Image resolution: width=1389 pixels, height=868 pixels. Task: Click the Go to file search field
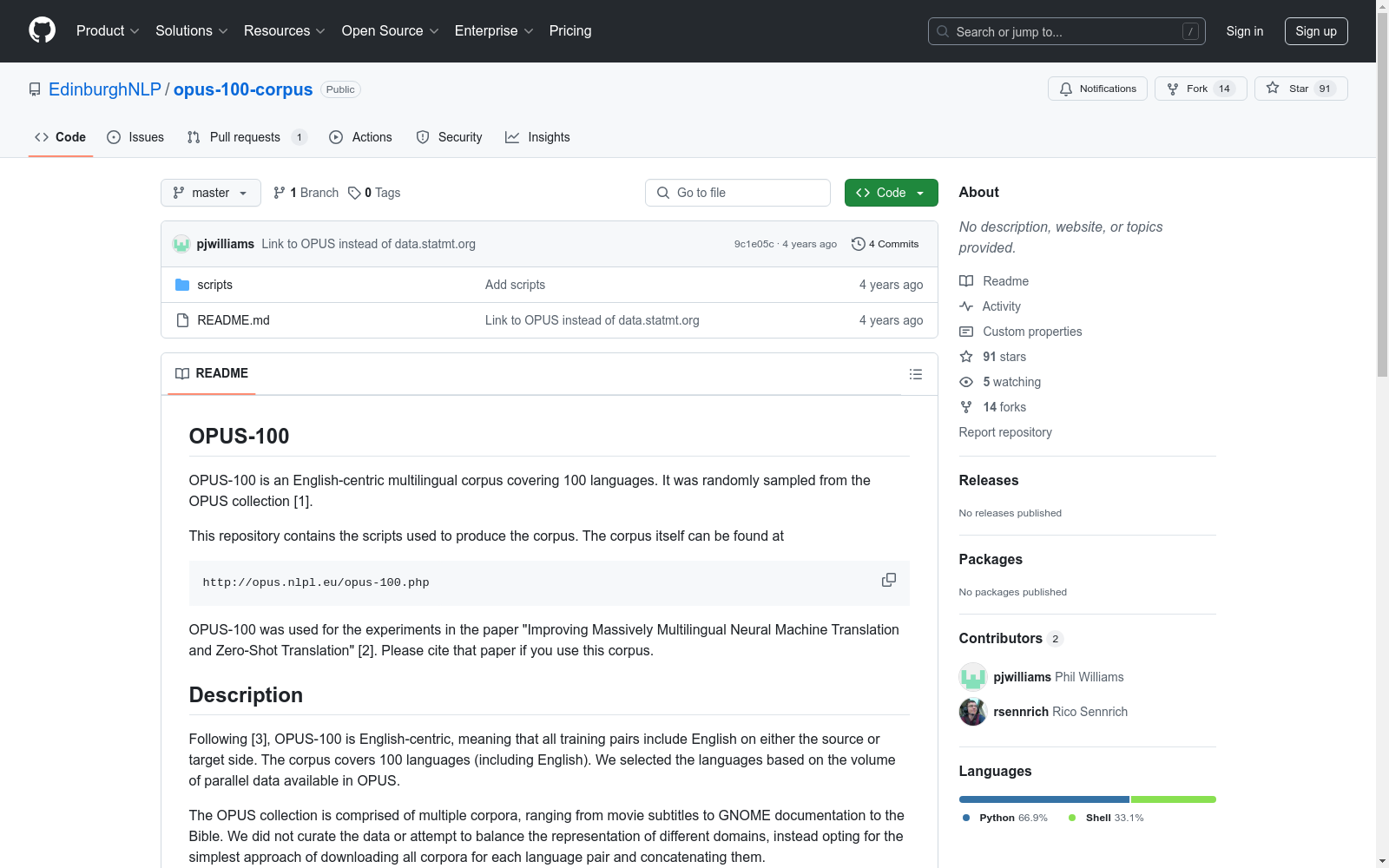click(x=738, y=193)
